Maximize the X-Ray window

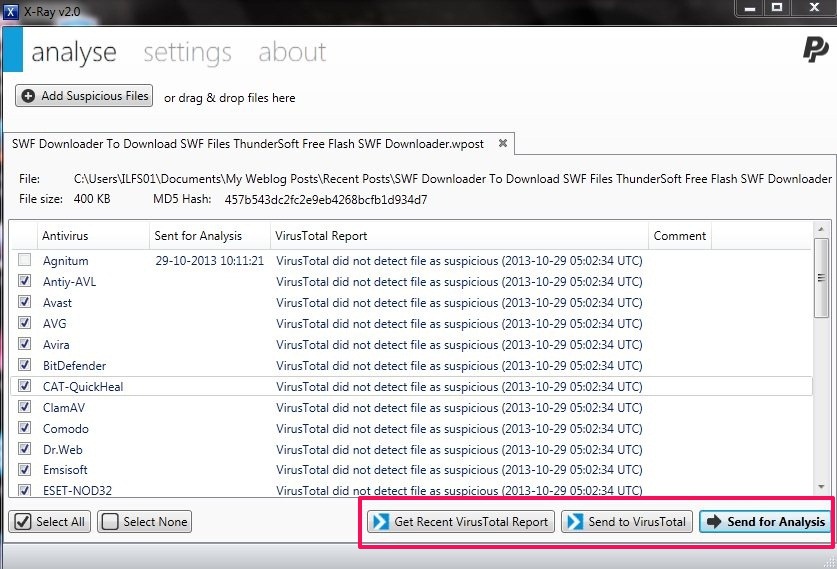click(777, 8)
